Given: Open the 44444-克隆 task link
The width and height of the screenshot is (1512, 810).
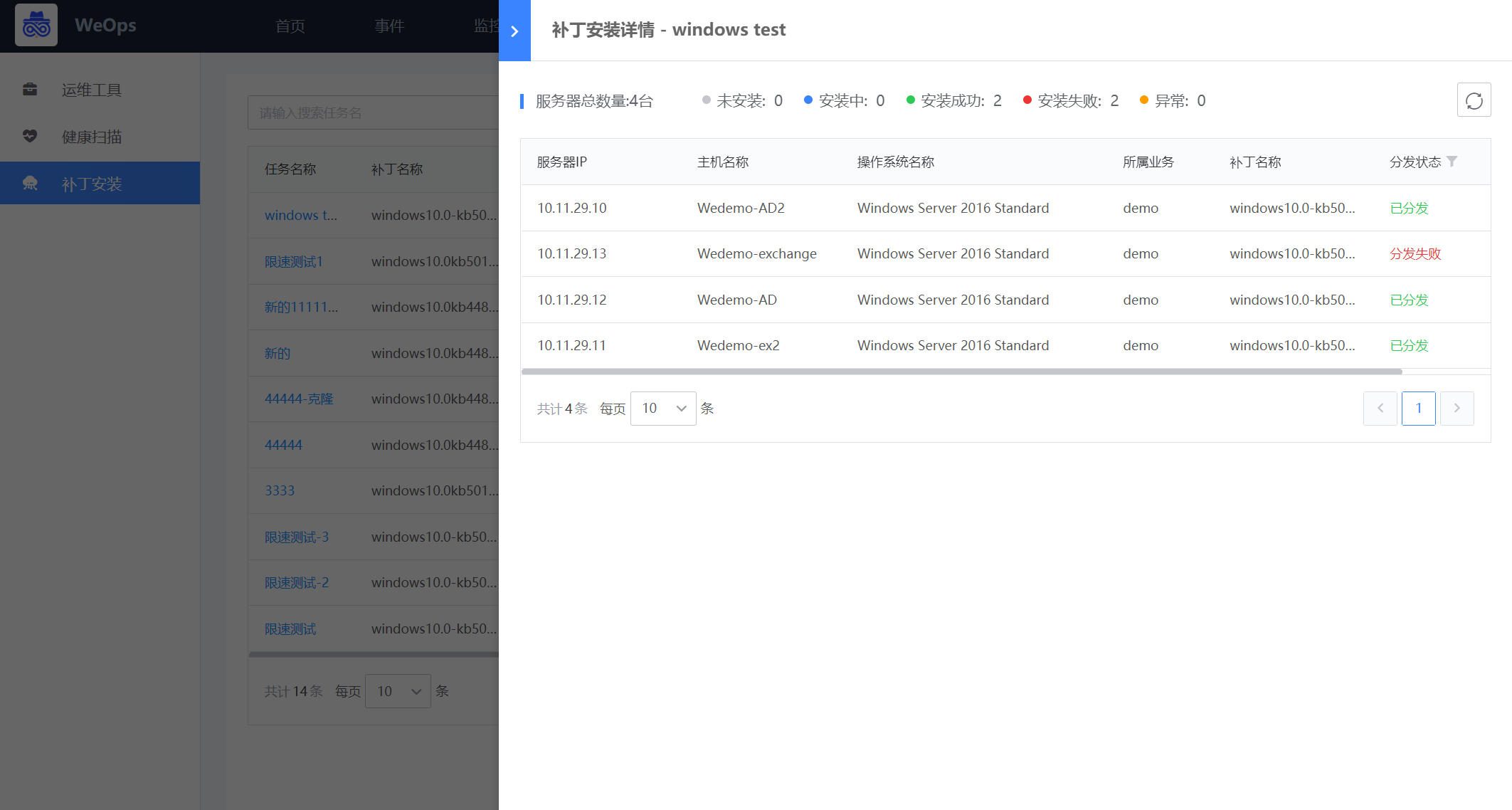Looking at the screenshot, I should pyautogui.click(x=300, y=399).
